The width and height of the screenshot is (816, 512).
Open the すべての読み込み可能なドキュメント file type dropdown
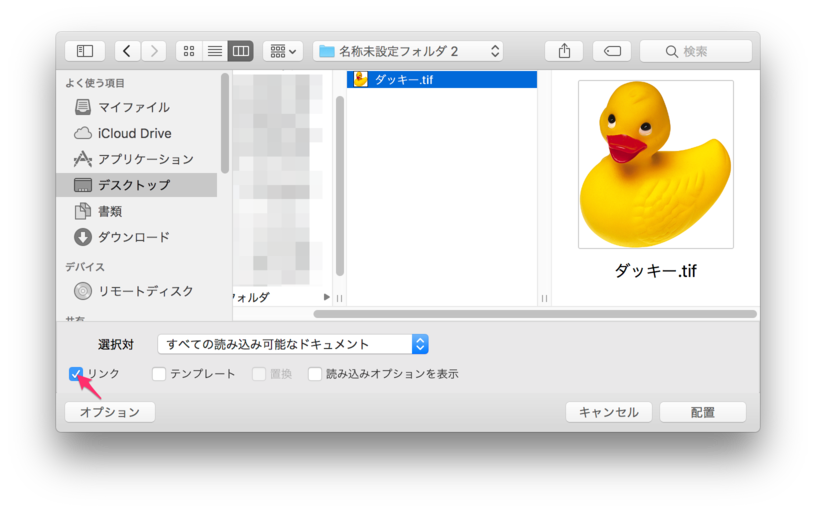pyautogui.click(x=293, y=344)
